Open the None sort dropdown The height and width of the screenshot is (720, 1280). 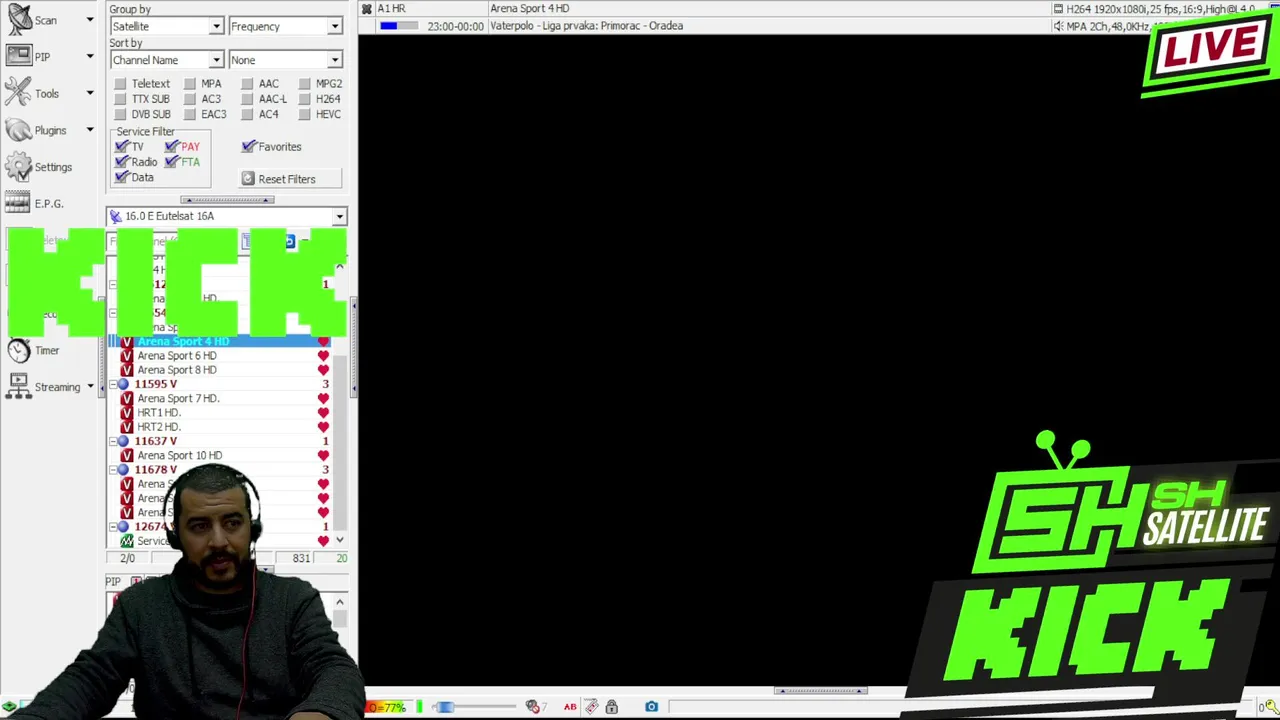(285, 60)
